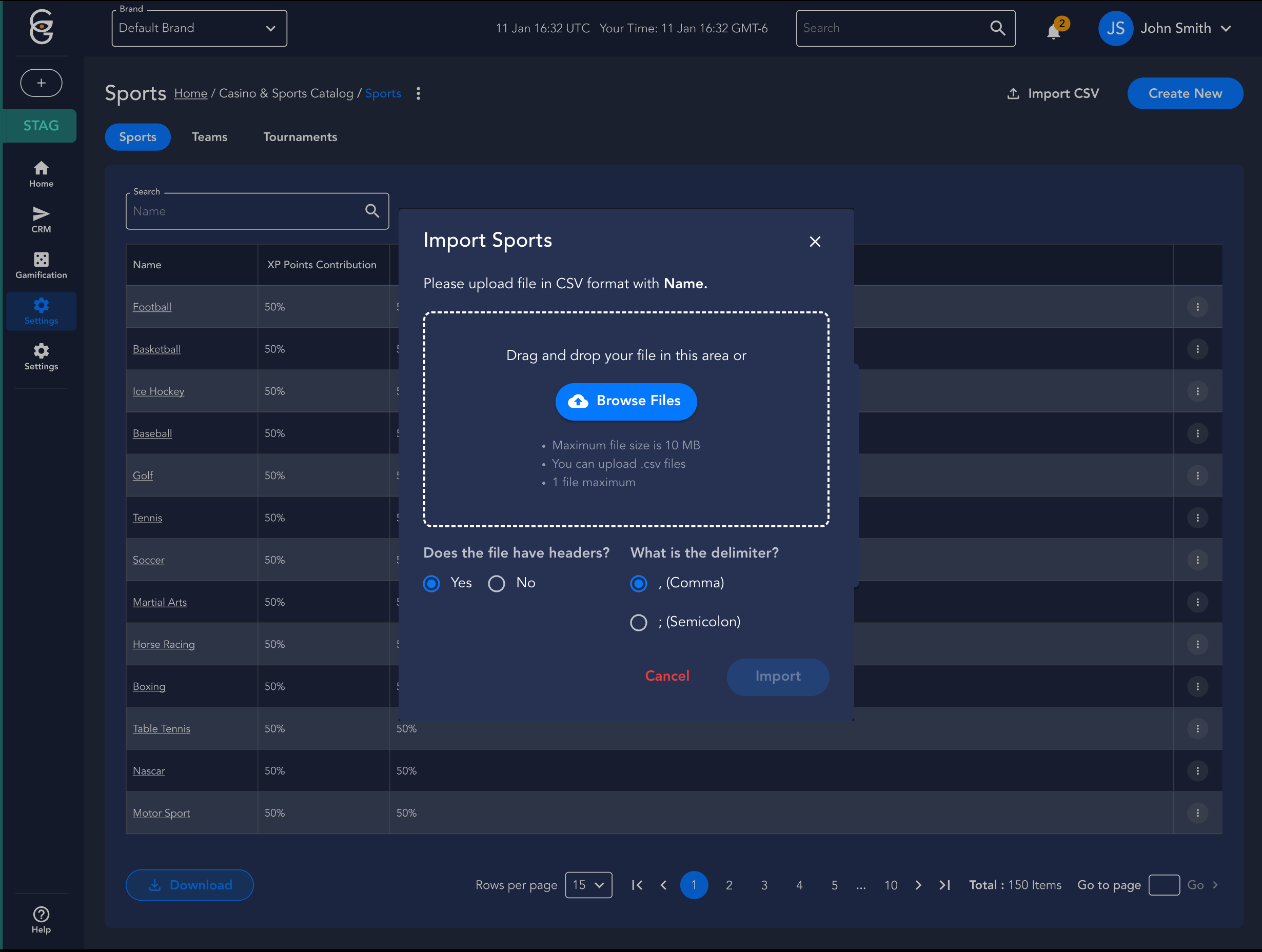The width and height of the screenshot is (1262, 952).
Task: Cancel the Import Sports dialog
Action: [x=667, y=677]
